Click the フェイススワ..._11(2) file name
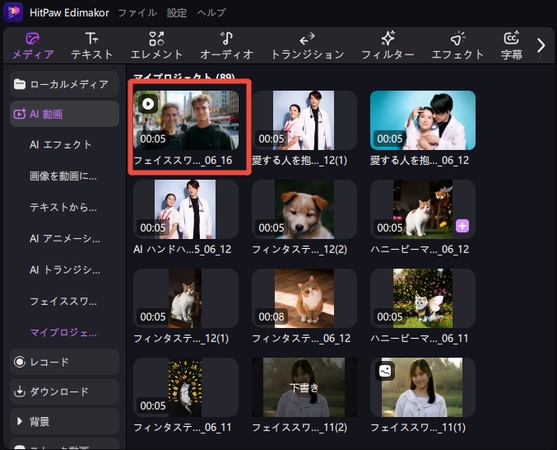This screenshot has width=557, height=450. (x=299, y=427)
